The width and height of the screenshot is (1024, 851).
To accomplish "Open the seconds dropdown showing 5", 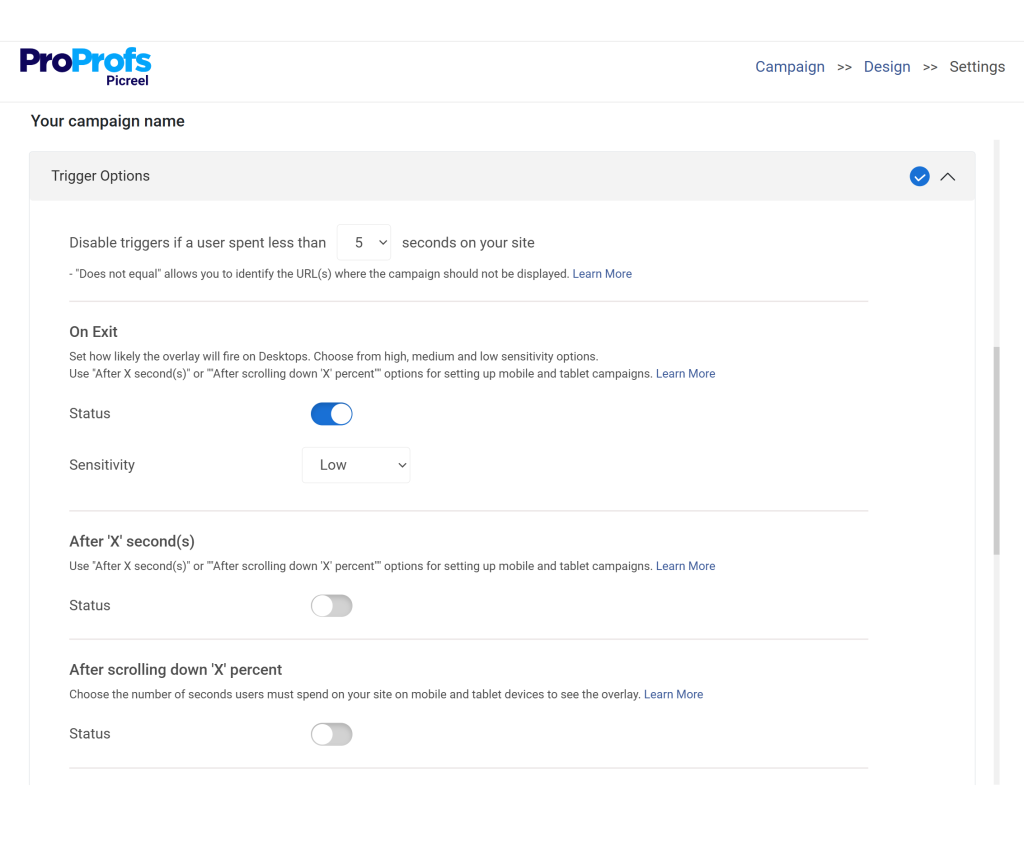I will (363, 242).
